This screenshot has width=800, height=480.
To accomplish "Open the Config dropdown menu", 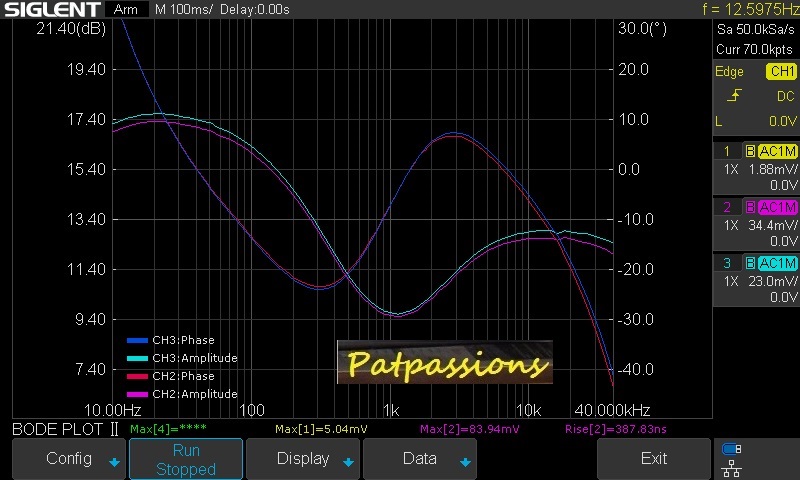I will (69, 459).
